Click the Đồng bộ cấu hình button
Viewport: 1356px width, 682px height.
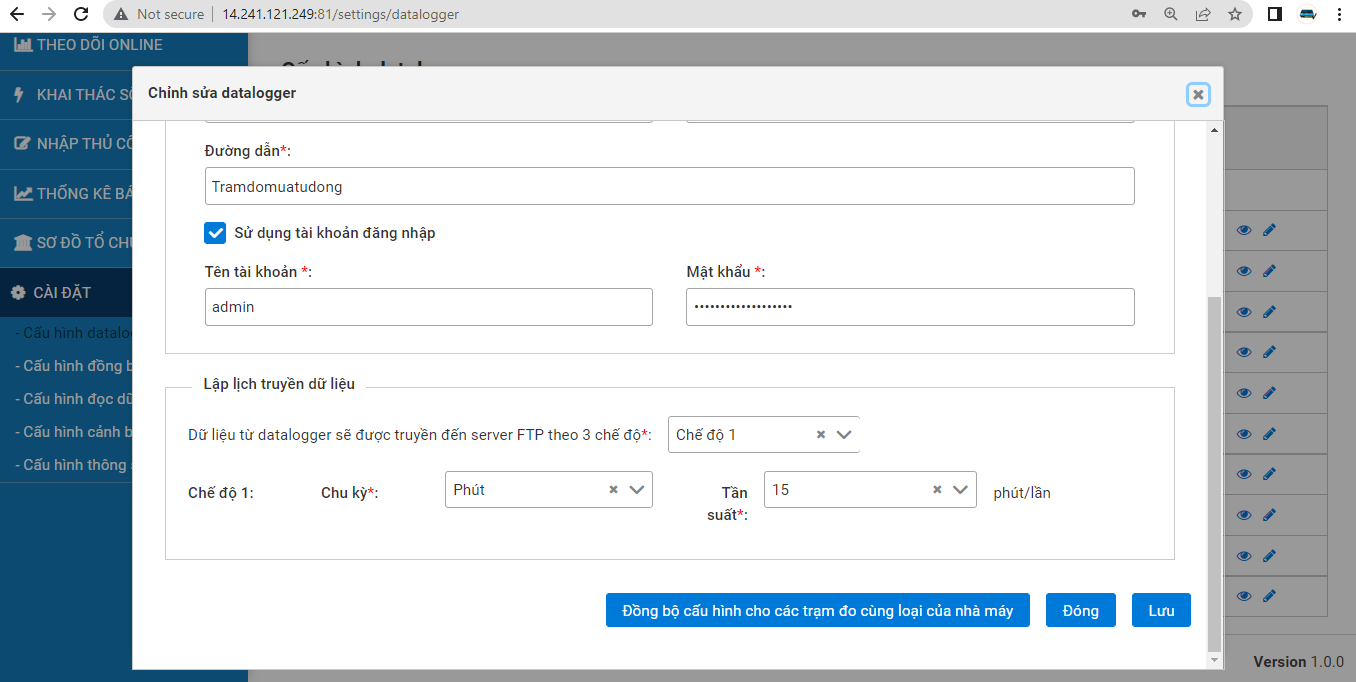pyautogui.click(x=817, y=611)
